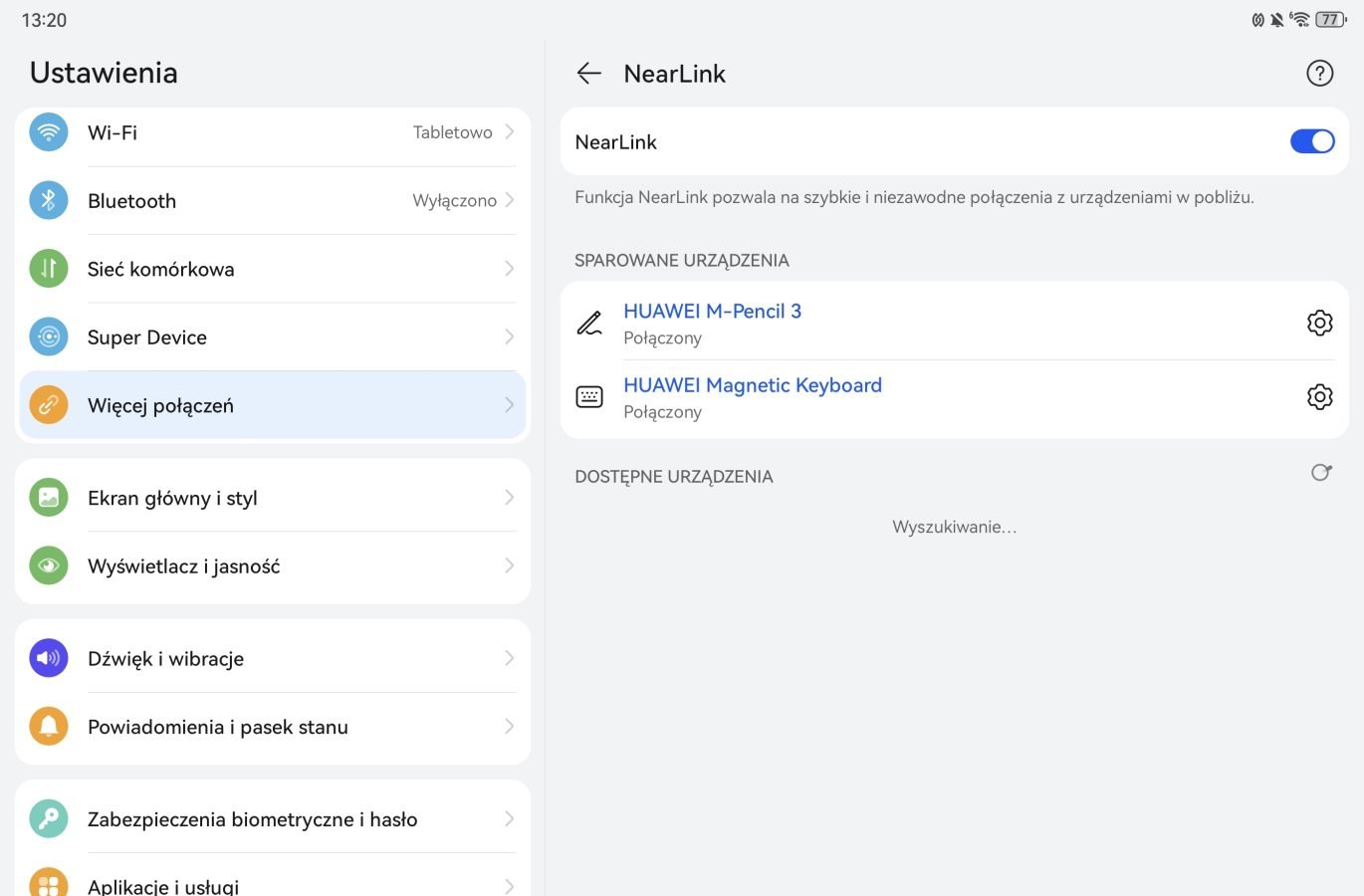The width and height of the screenshot is (1364, 896).
Task: Open HUAWEI Magnetic Keyboard settings gear
Action: (1319, 396)
